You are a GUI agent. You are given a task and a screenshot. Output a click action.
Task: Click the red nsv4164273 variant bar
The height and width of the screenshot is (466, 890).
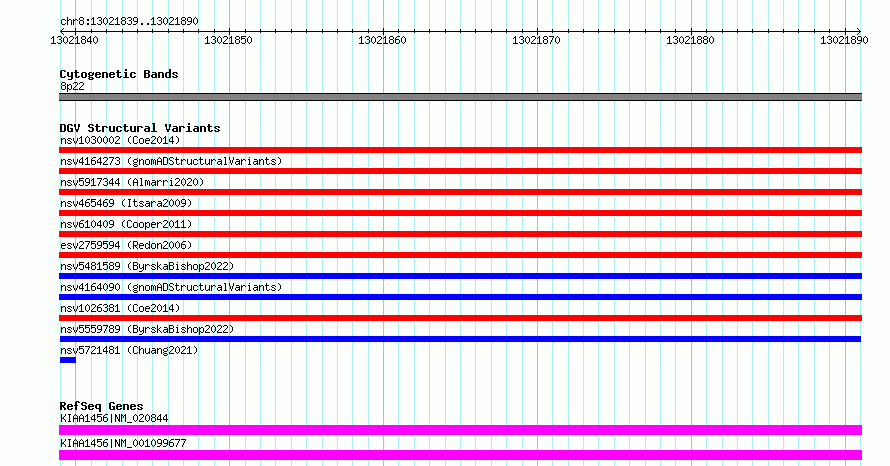click(460, 171)
